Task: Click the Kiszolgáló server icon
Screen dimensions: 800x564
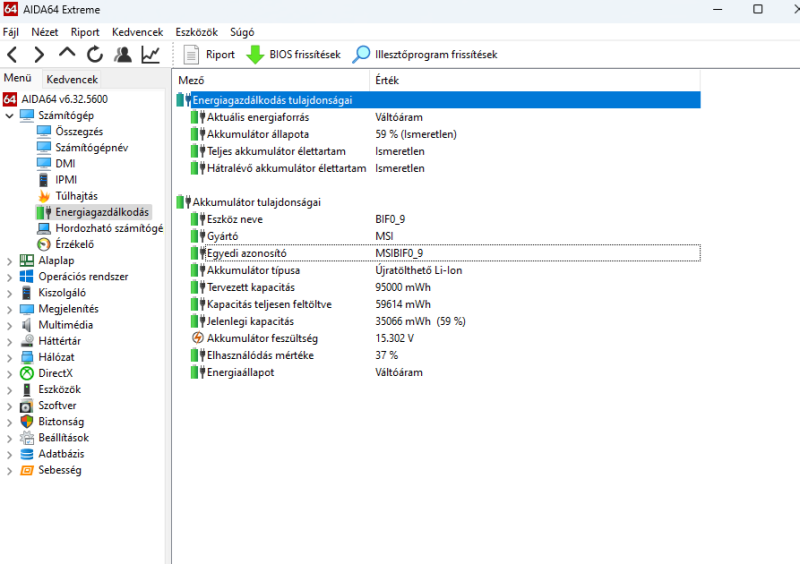Action: pyautogui.click(x=27, y=293)
